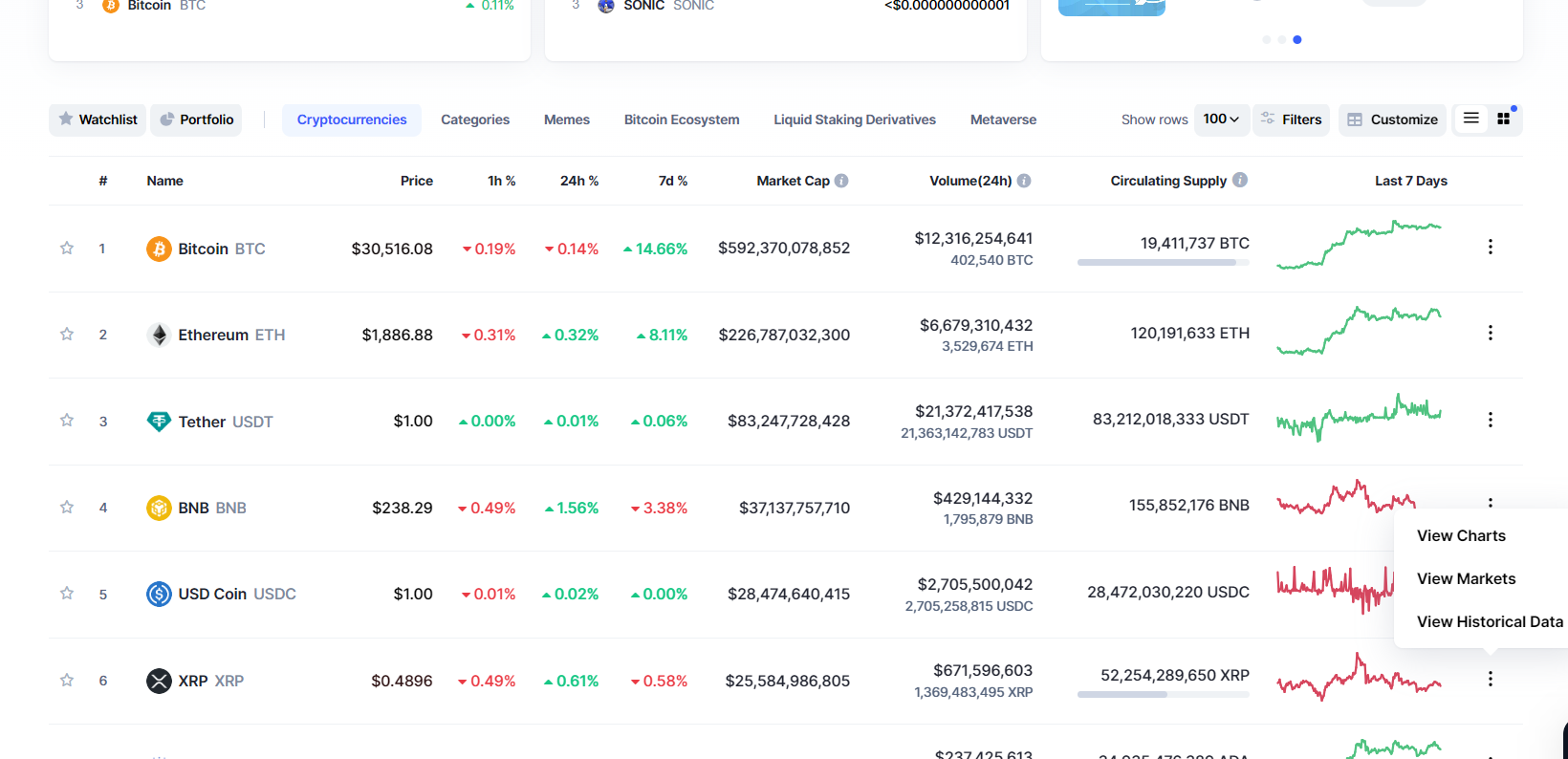Sort by the # rank column header

(103, 181)
